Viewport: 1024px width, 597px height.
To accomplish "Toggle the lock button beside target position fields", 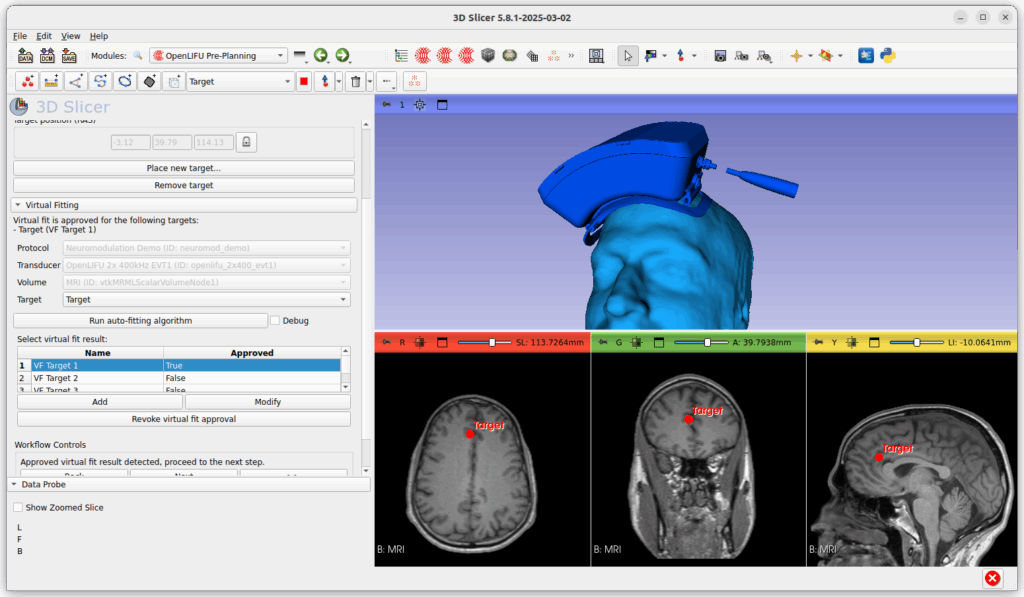I will [246, 142].
